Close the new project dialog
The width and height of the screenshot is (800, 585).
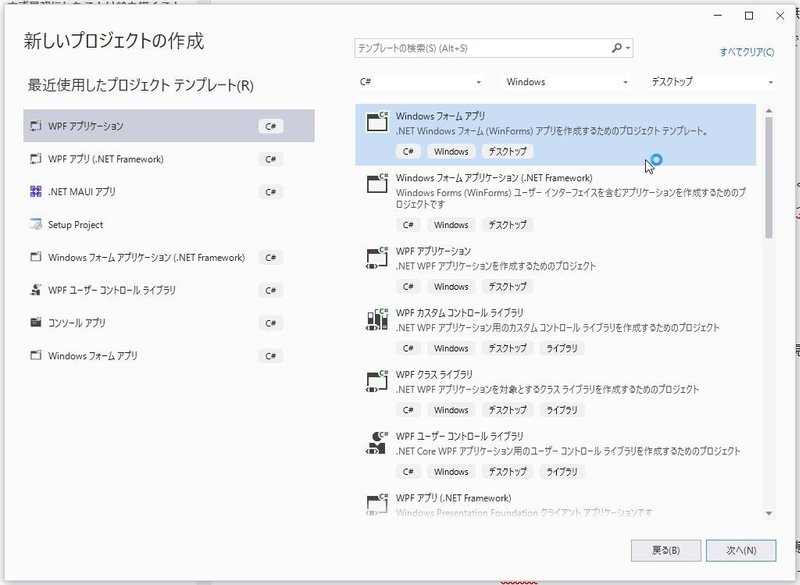[780, 16]
